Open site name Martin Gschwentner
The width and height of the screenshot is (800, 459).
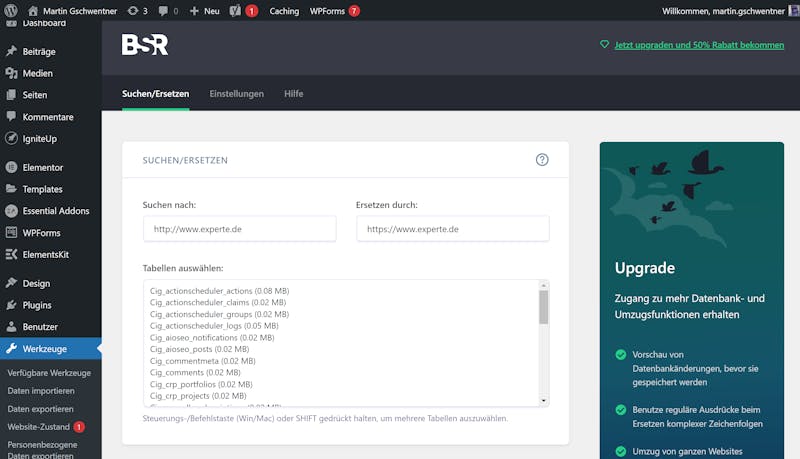pyautogui.click(x=80, y=11)
